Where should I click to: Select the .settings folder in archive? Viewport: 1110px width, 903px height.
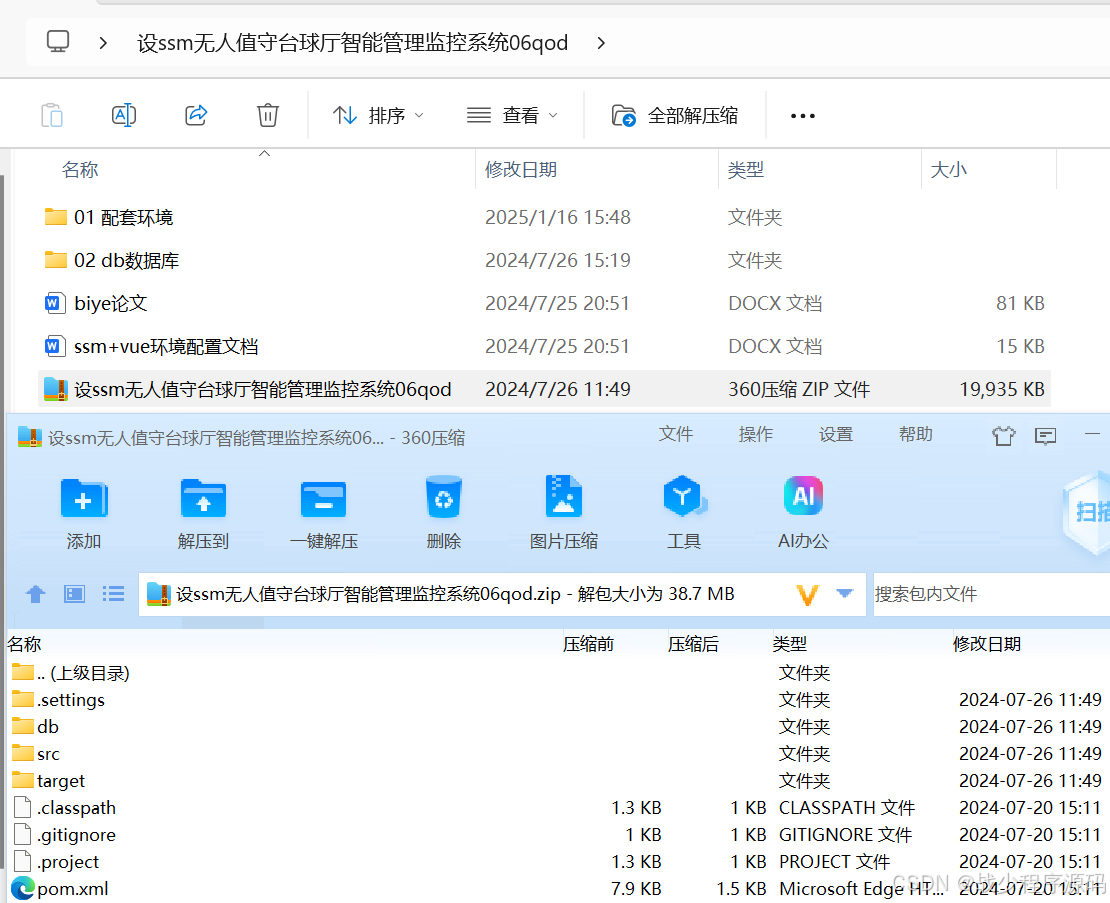(x=59, y=700)
